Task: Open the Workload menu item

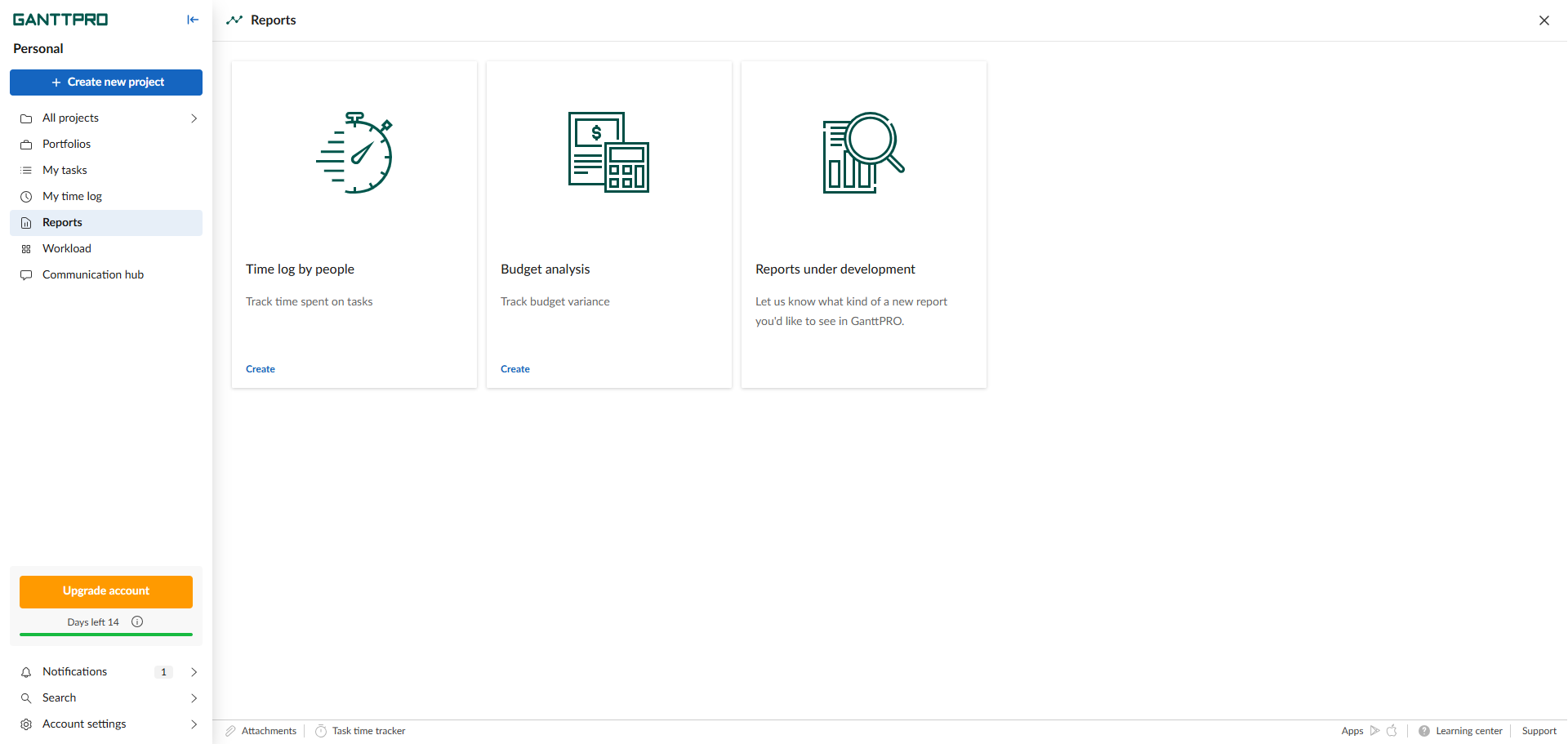Action: coord(67,248)
